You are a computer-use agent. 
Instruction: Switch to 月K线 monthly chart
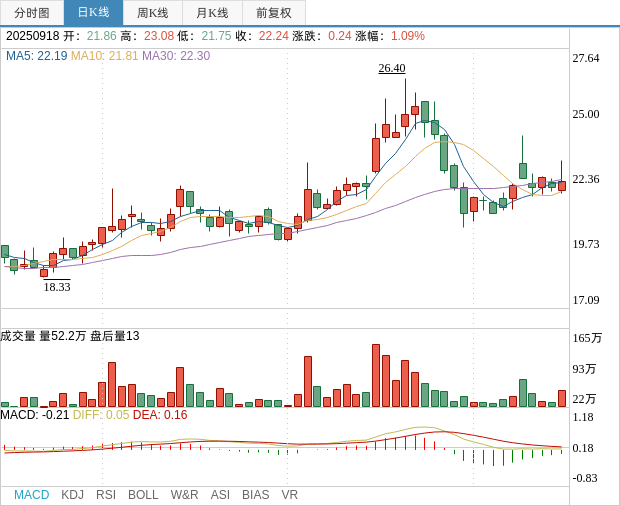[x=212, y=13]
